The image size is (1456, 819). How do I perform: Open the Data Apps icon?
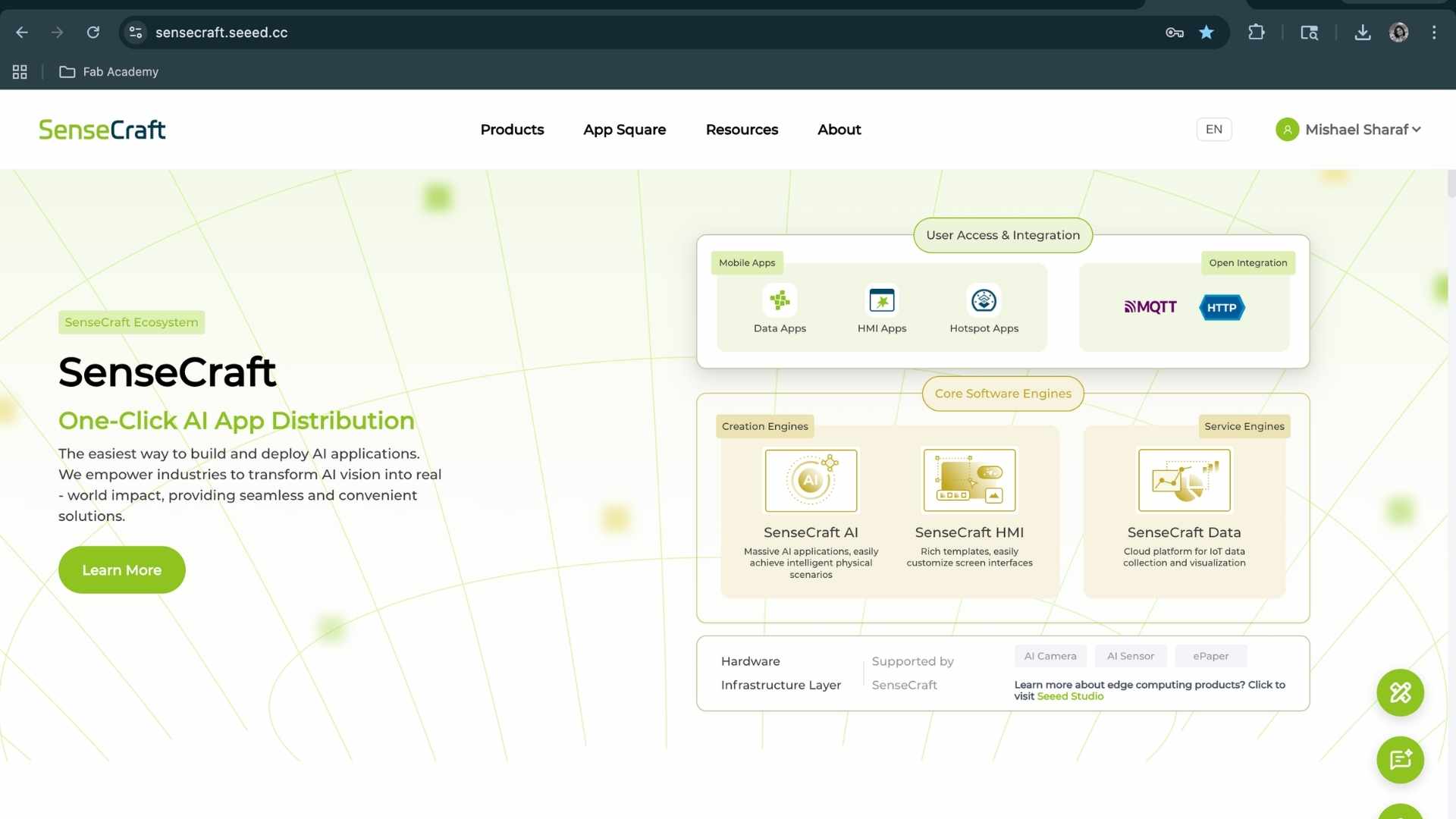click(x=780, y=301)
